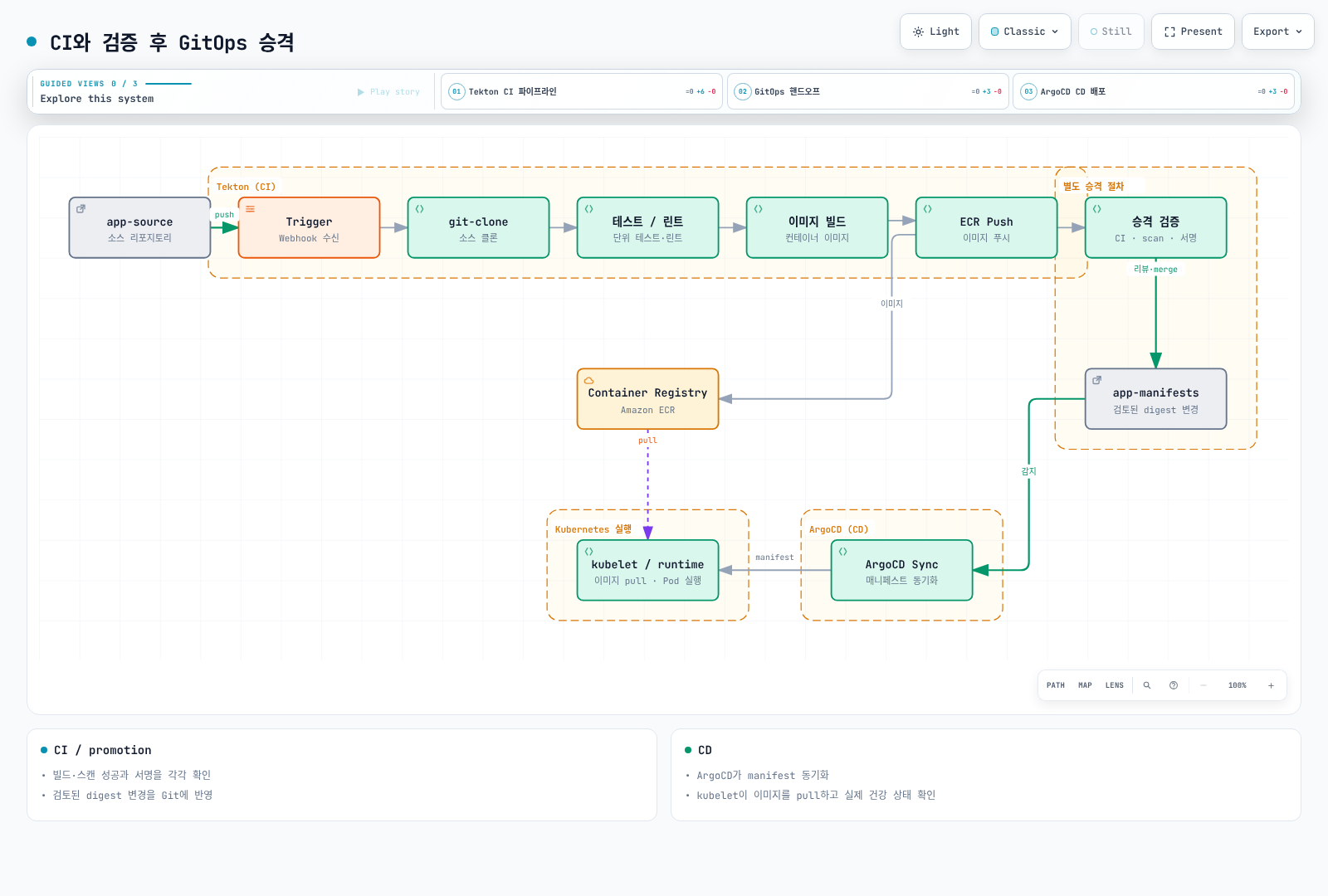Screen dimensions: 1328x896
Task: Click the Kubernetes 실행 group label
Action: [x=593, y=529]
